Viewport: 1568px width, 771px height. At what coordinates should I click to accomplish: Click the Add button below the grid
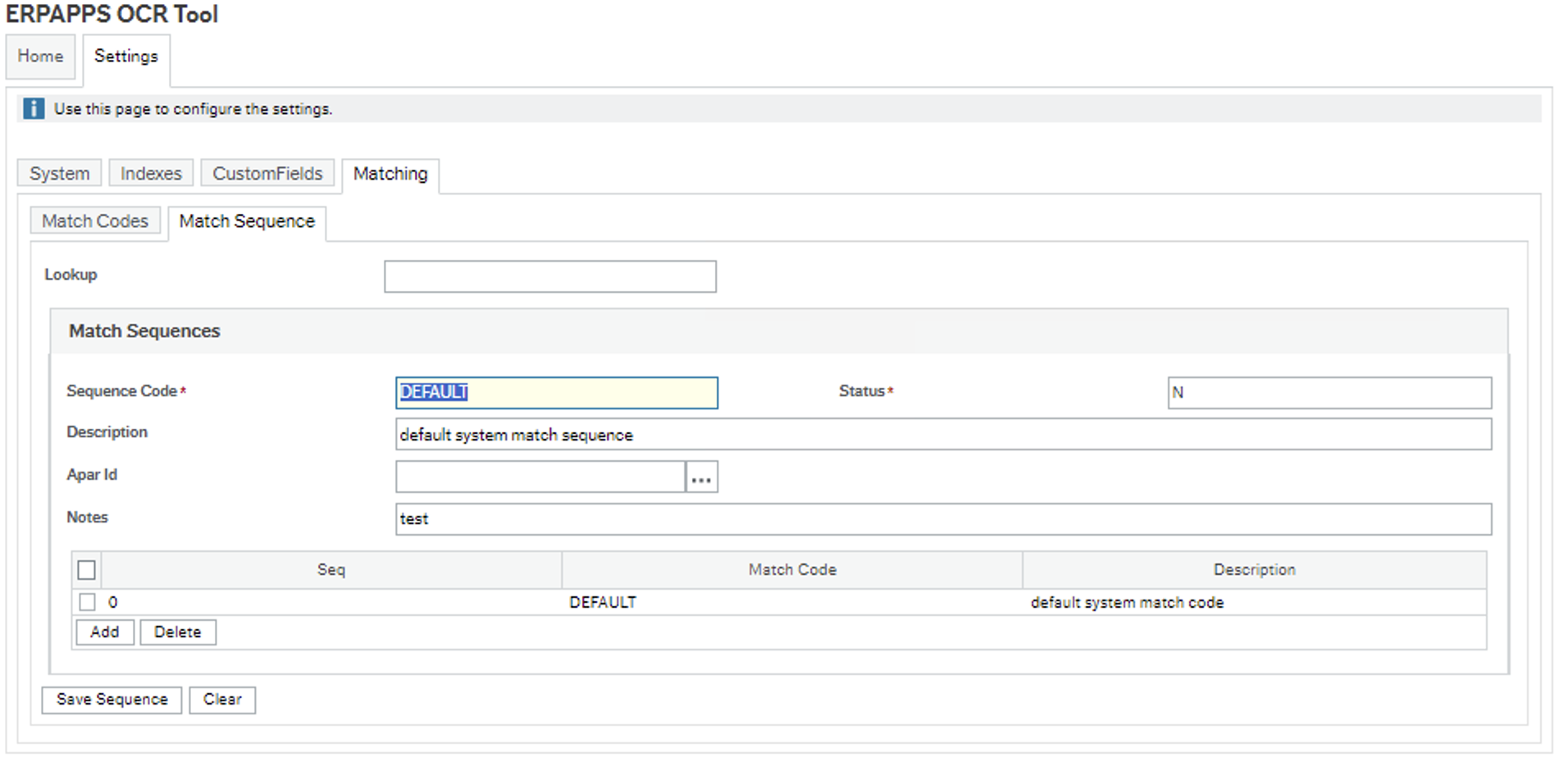(104, 632)
